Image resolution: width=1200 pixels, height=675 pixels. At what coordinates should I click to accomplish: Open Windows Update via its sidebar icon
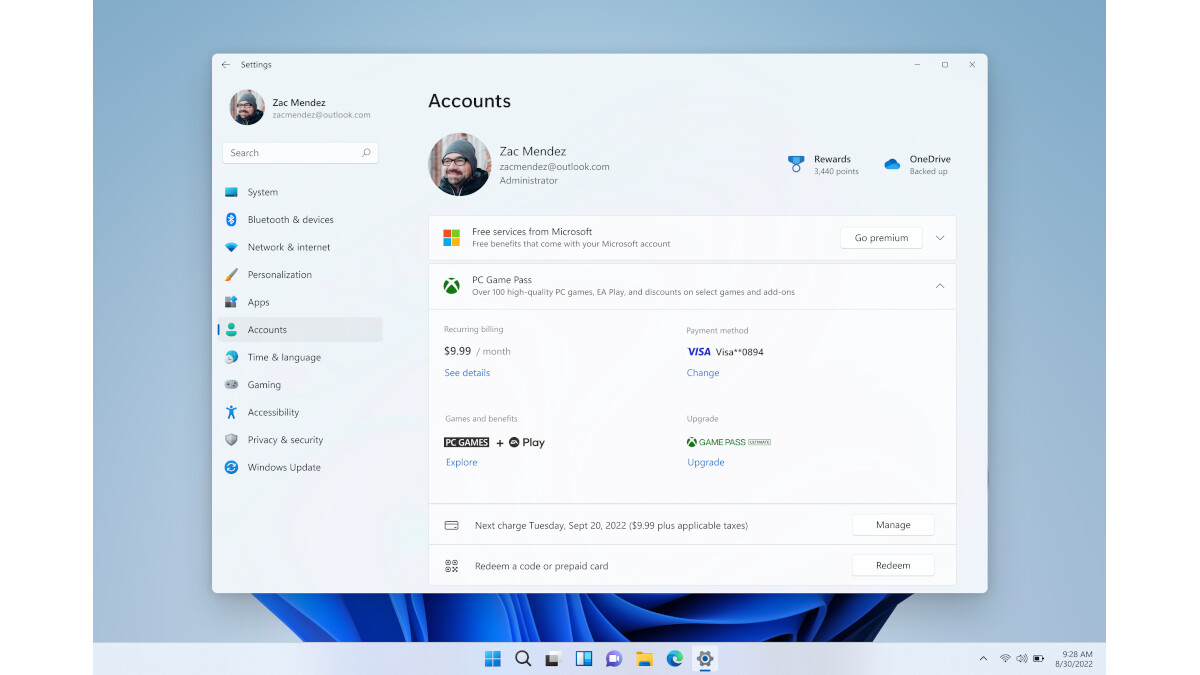233,467
